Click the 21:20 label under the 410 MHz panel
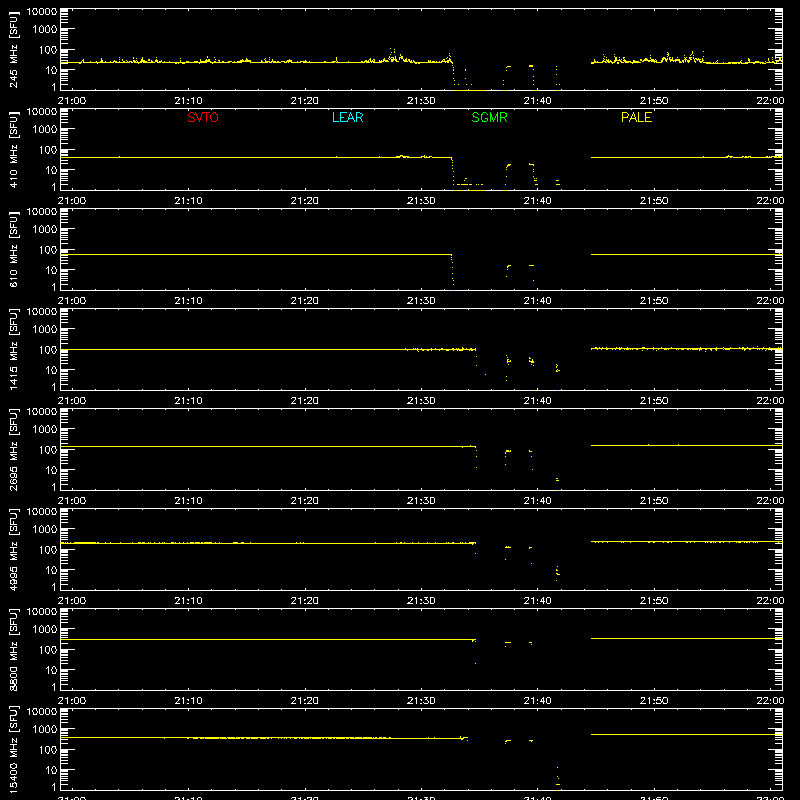 (x=305, y=201)
